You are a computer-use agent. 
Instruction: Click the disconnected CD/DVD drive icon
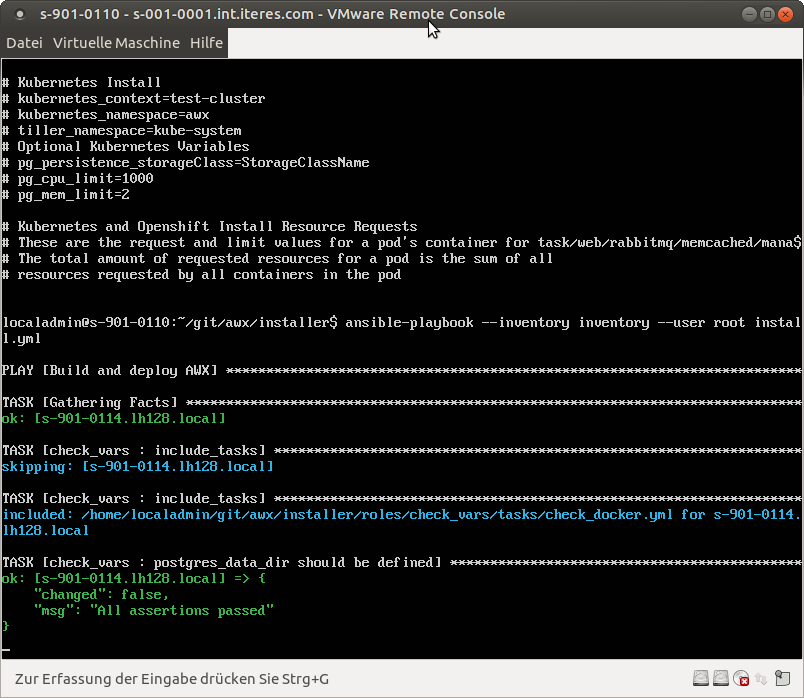point(741,679)
